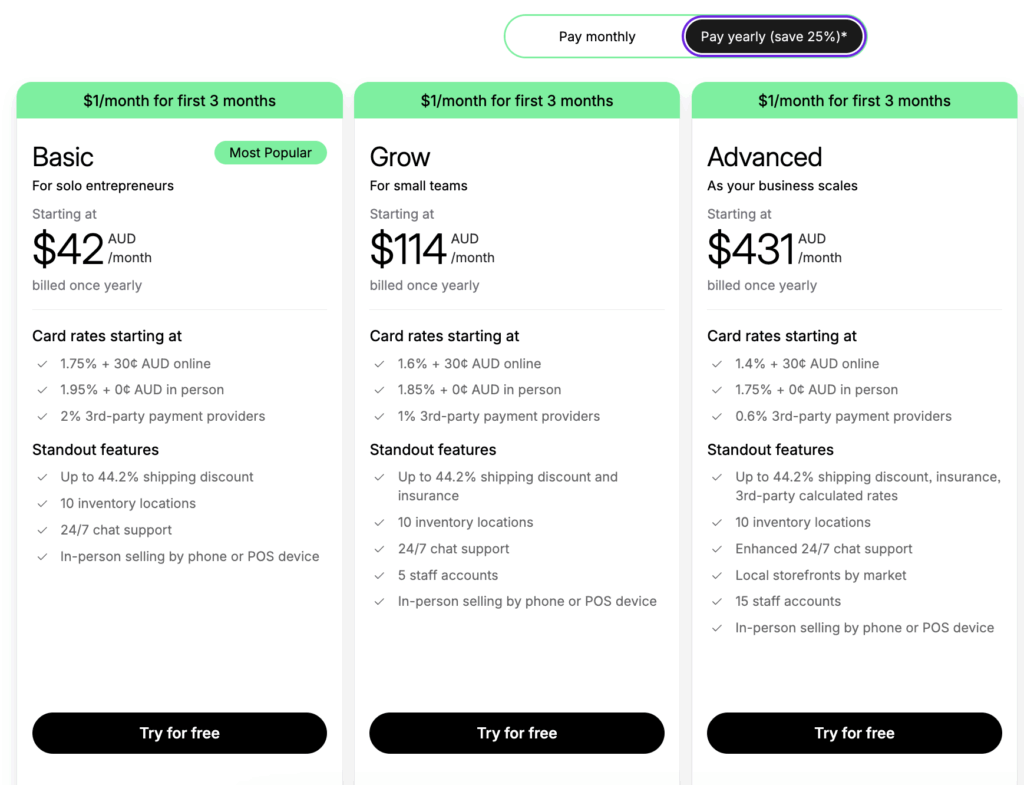1024x785 pixels.
Task: Switch to Pay monthly billing
Action: pos(597,37)
